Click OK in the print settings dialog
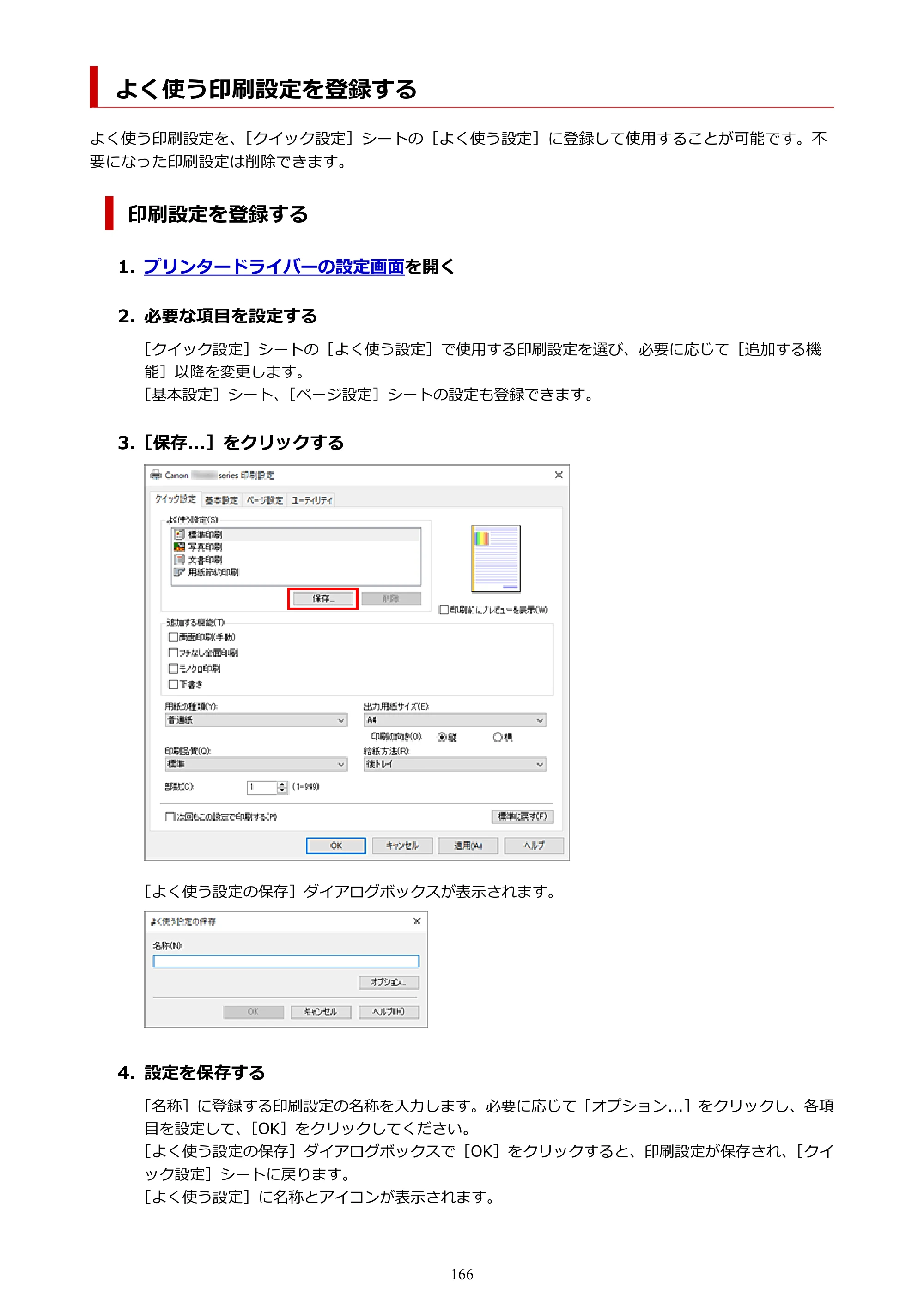Viewport: 924px width, 1307px height. click(x=336, y=846)
